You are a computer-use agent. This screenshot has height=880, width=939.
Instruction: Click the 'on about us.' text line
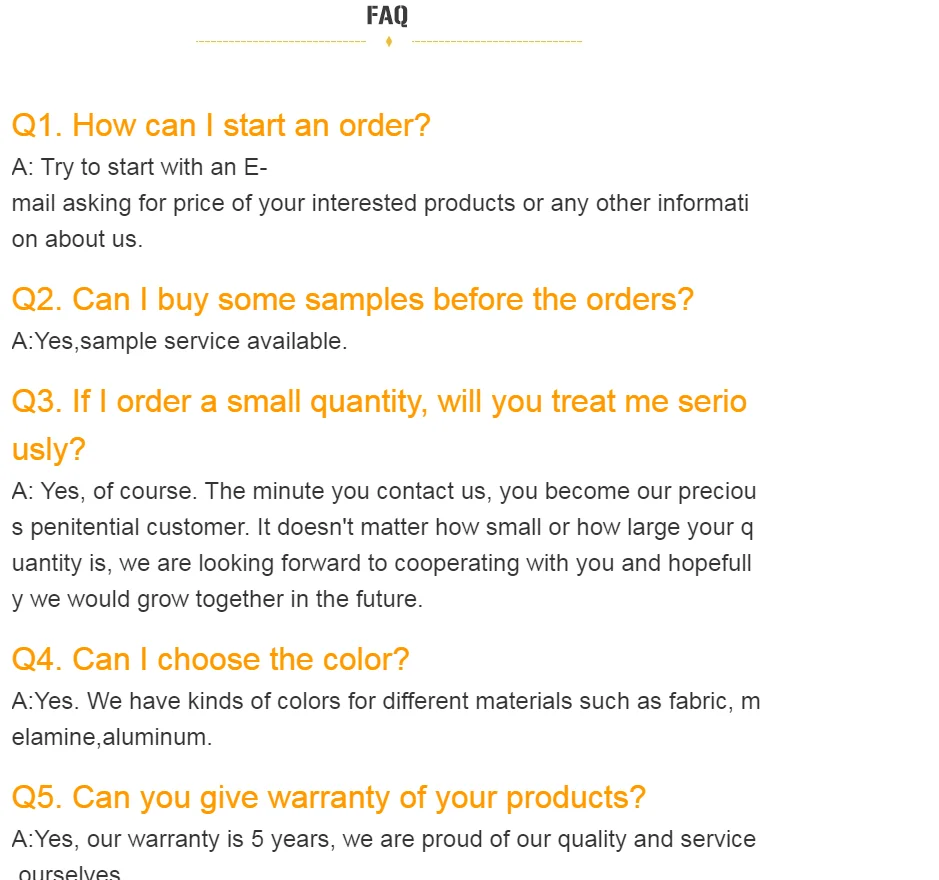click(x=77, y=239)
